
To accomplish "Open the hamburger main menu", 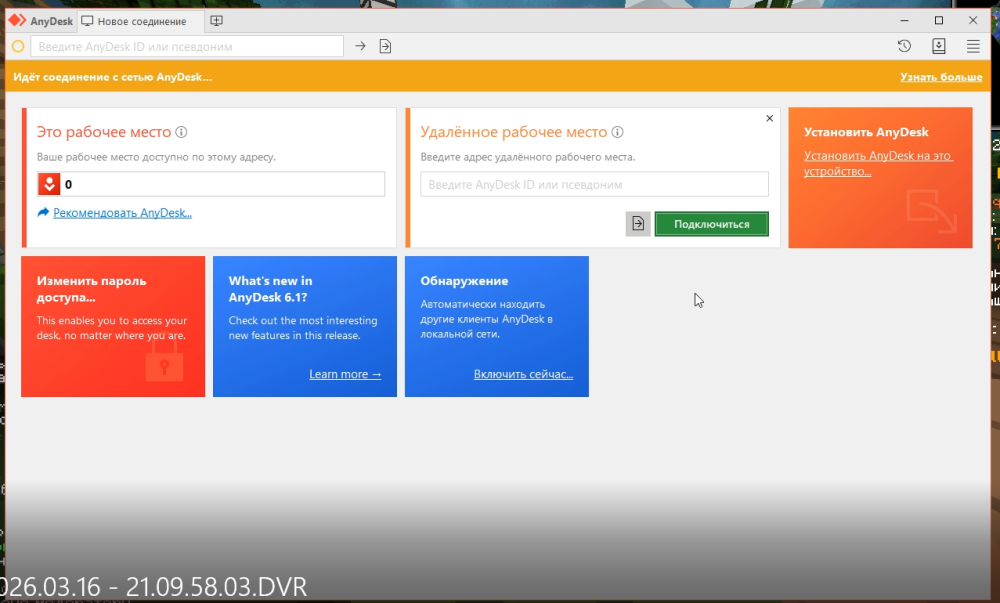I will tap(973, 46).
